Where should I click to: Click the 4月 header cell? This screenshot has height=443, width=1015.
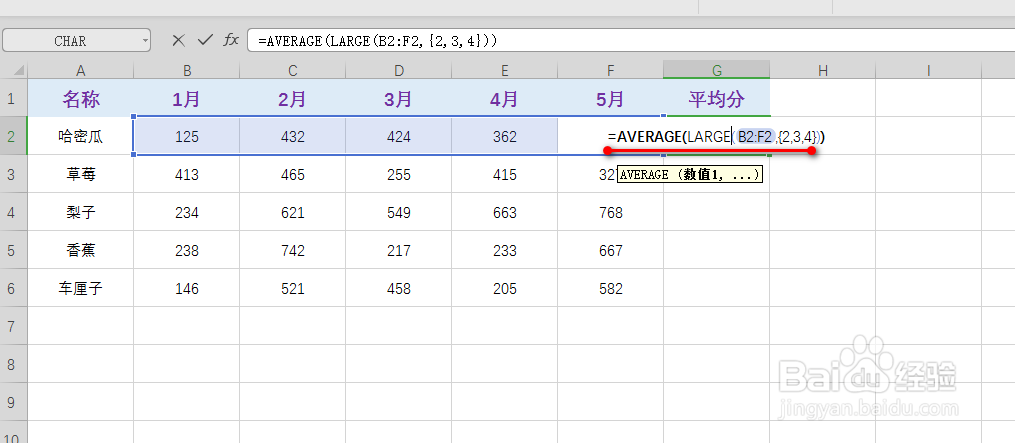(504, 98)
